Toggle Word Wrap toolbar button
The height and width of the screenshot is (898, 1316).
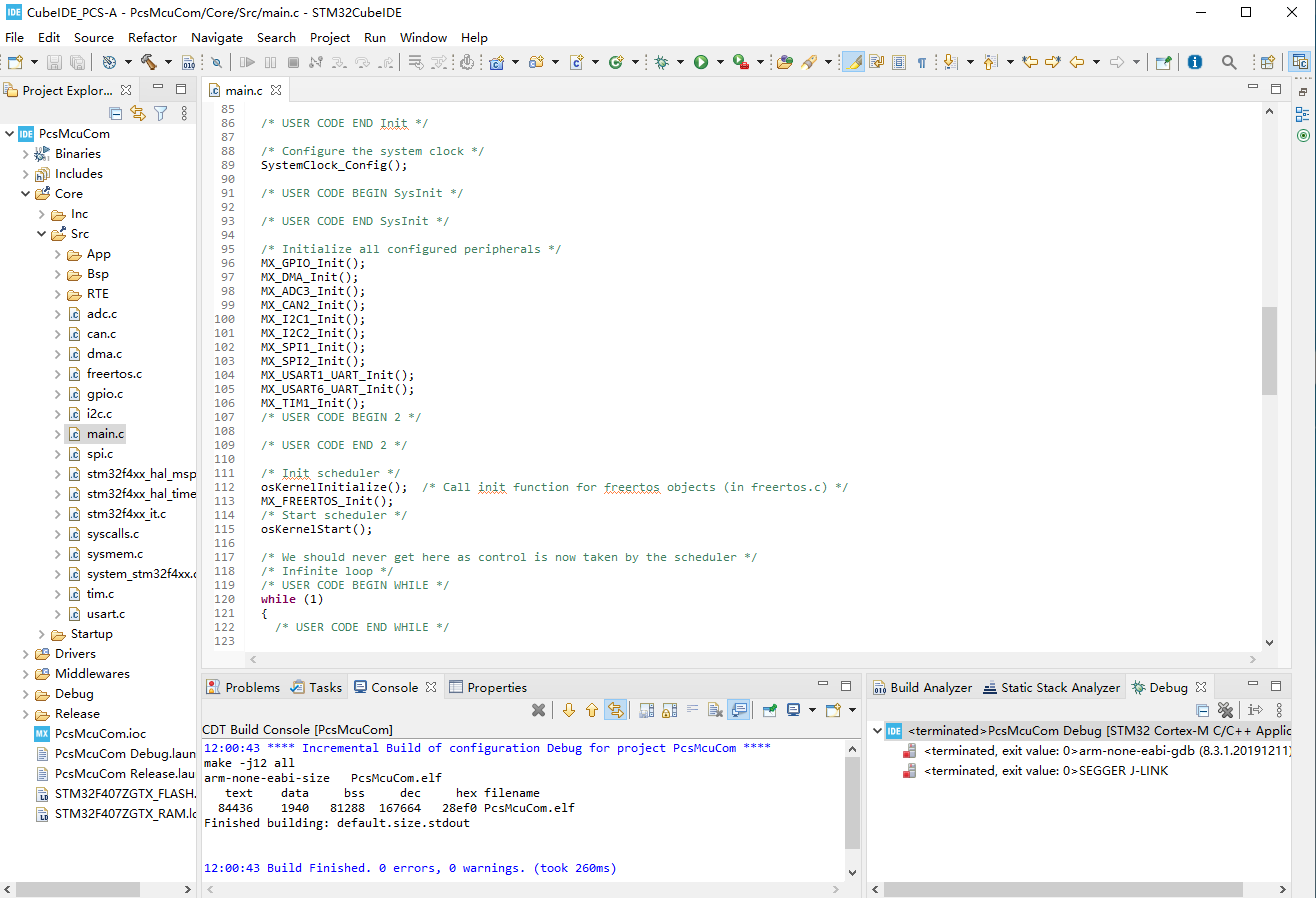click(876, 62)
